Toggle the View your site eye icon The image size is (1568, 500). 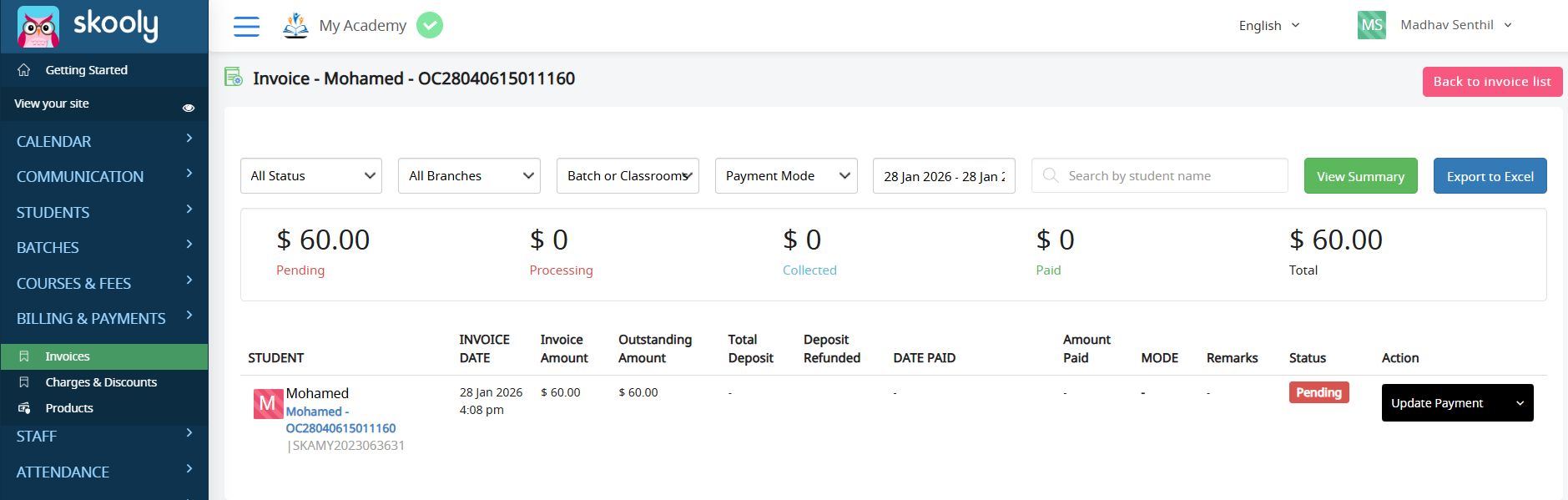tap(189, 108)
